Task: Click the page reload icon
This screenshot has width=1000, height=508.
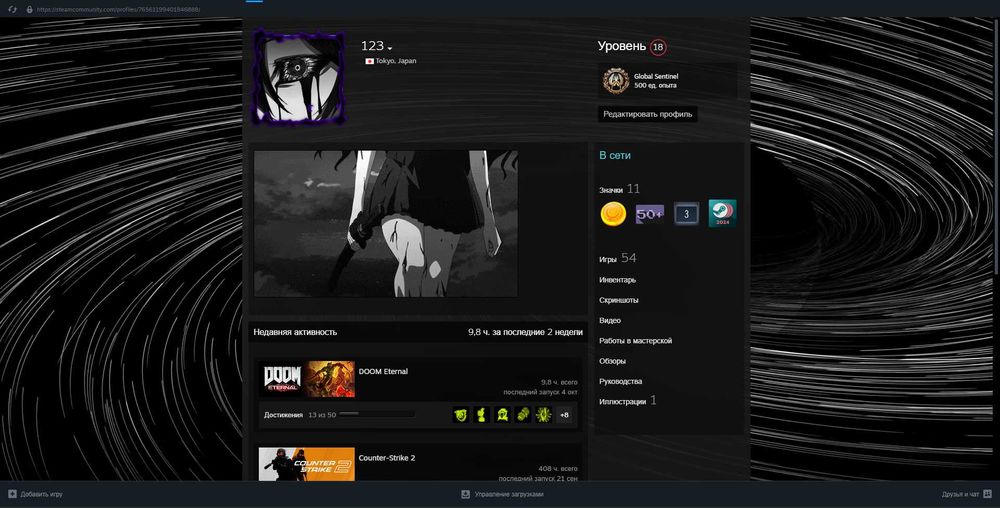Action: click(12, 10)
